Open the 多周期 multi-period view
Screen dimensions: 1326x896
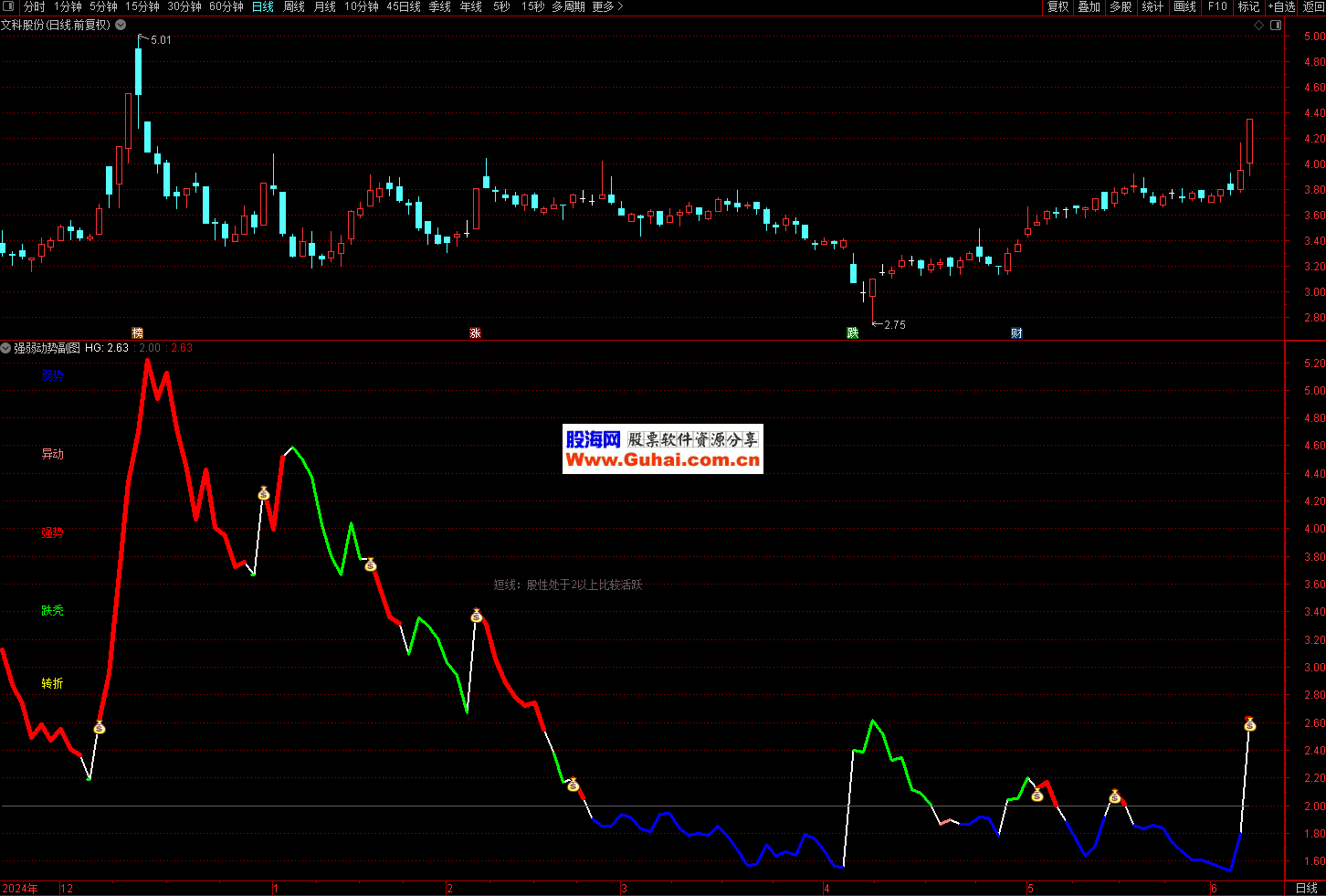[568, 6]
